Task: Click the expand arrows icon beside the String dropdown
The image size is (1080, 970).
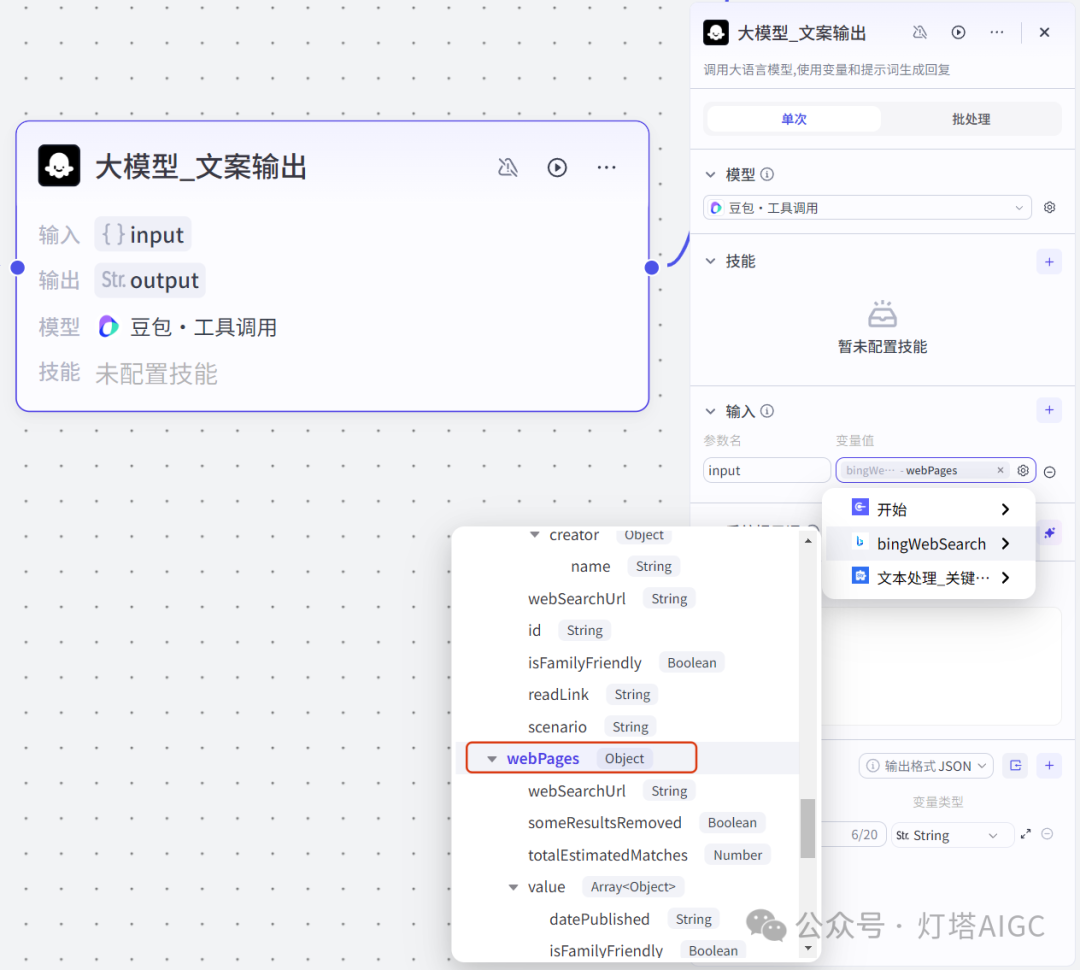Action: 1026,834
